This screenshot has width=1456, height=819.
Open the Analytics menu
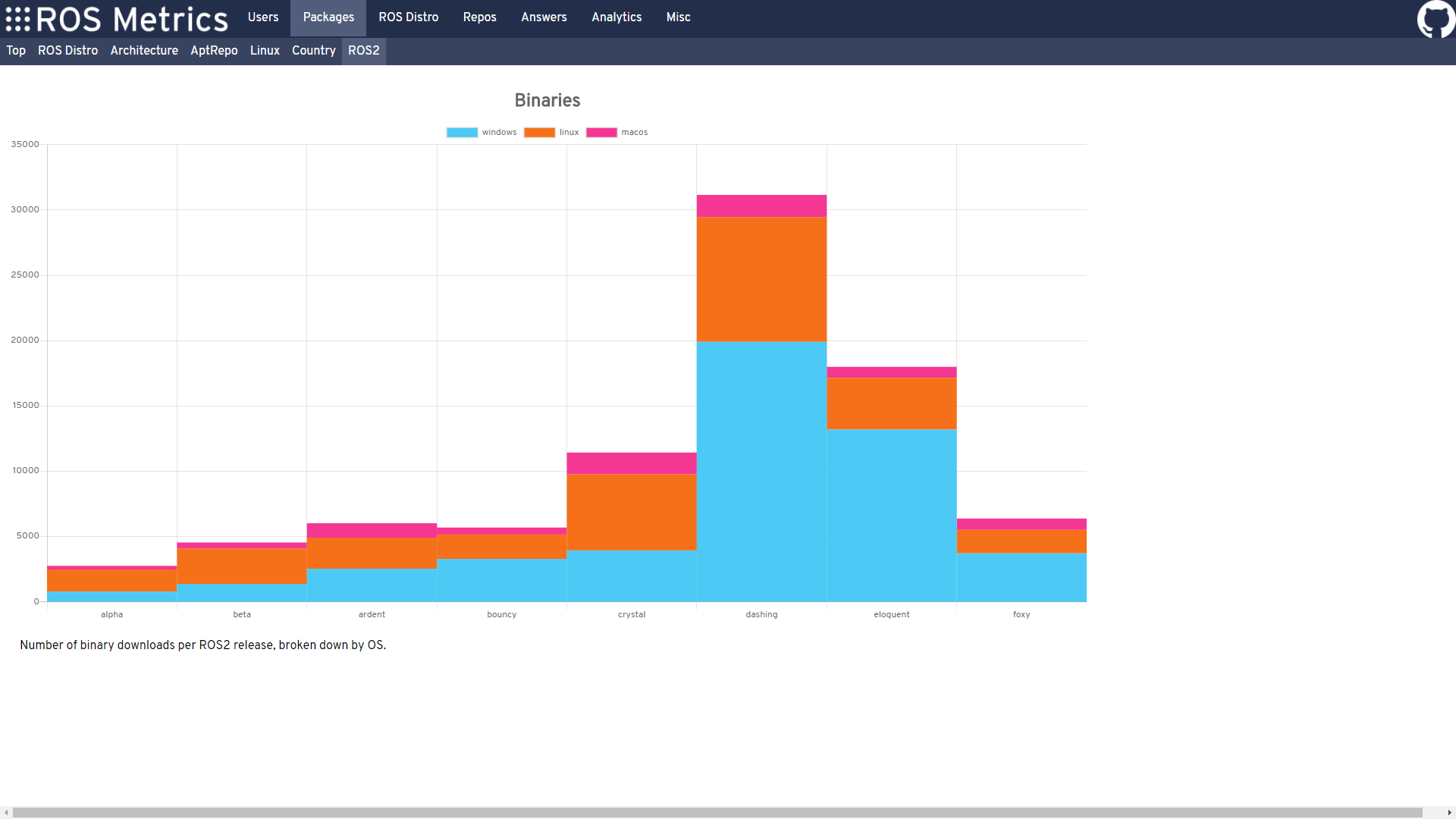pos(617,17)
